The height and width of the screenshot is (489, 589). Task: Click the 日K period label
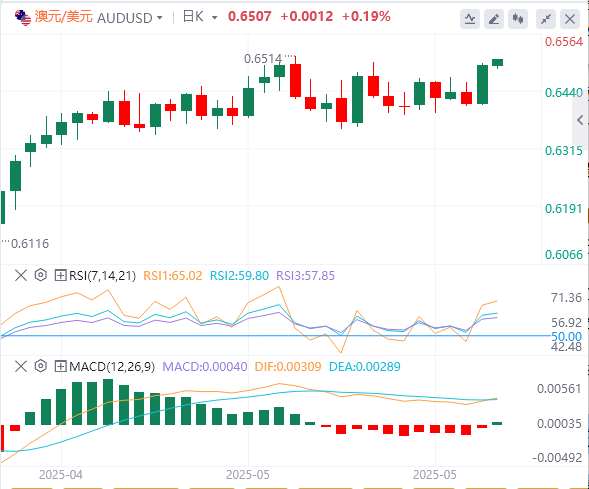coord(193,17)
